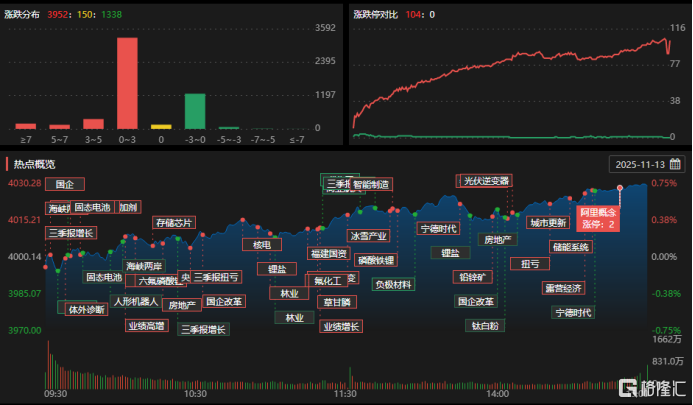The width and height of the screenshot is (693, 405).
Task: Open the 智能制造 topic tag
Action: pyautogui.click(x=371, y=185)
